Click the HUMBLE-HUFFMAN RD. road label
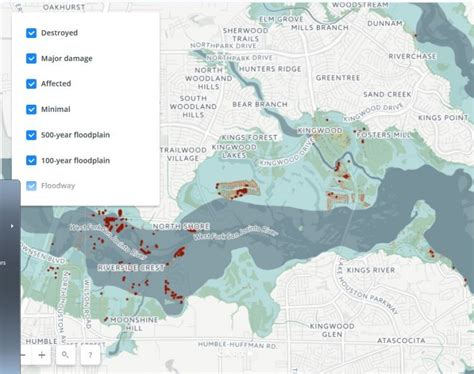 (237, 345)
